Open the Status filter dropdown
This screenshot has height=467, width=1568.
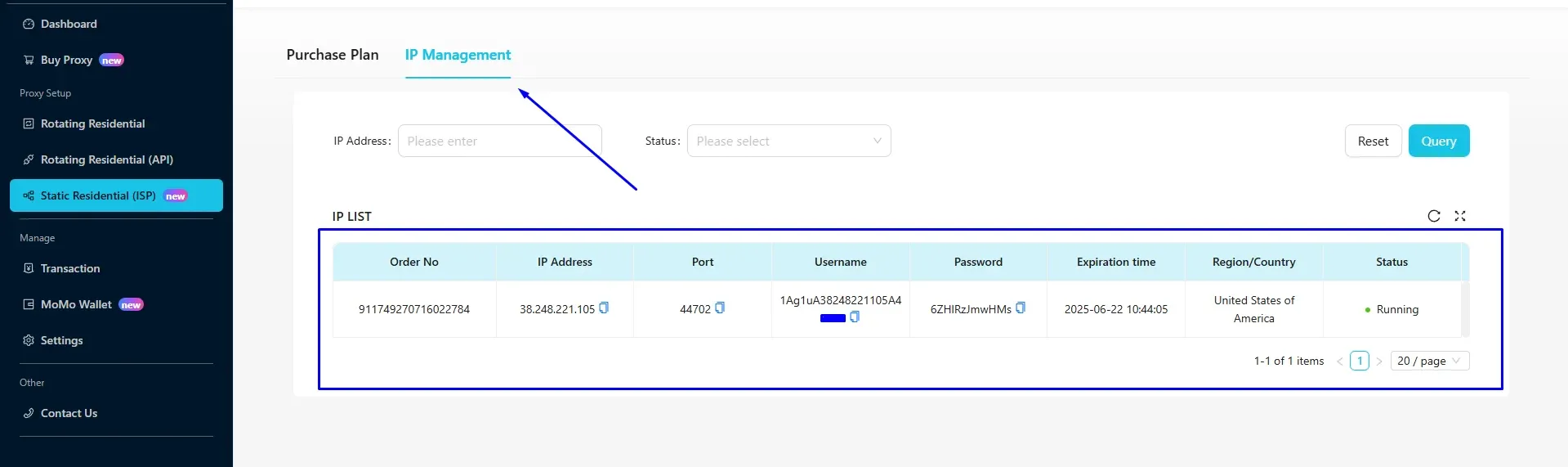[x=788, y=141]
